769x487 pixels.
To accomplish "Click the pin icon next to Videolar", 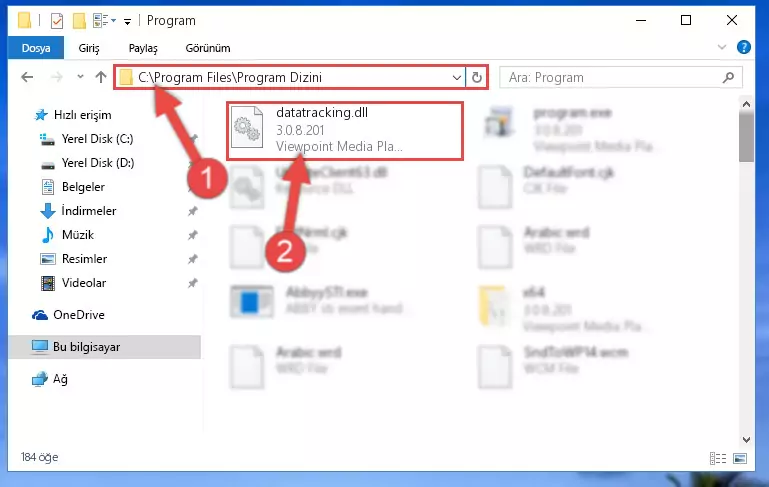I will click(x=193, y=283).
